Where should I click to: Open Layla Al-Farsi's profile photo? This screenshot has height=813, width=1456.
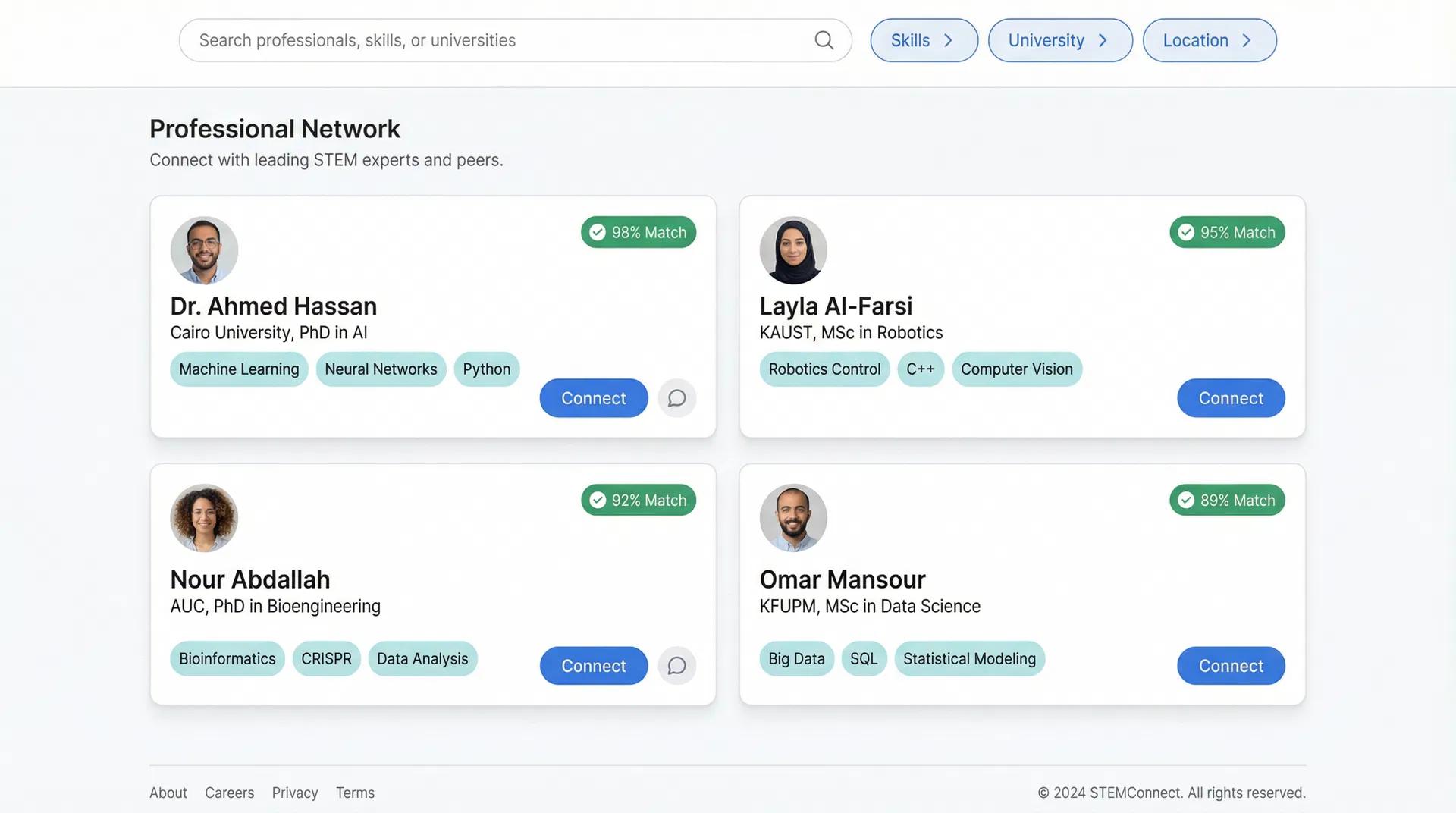[x=793, y=250]
